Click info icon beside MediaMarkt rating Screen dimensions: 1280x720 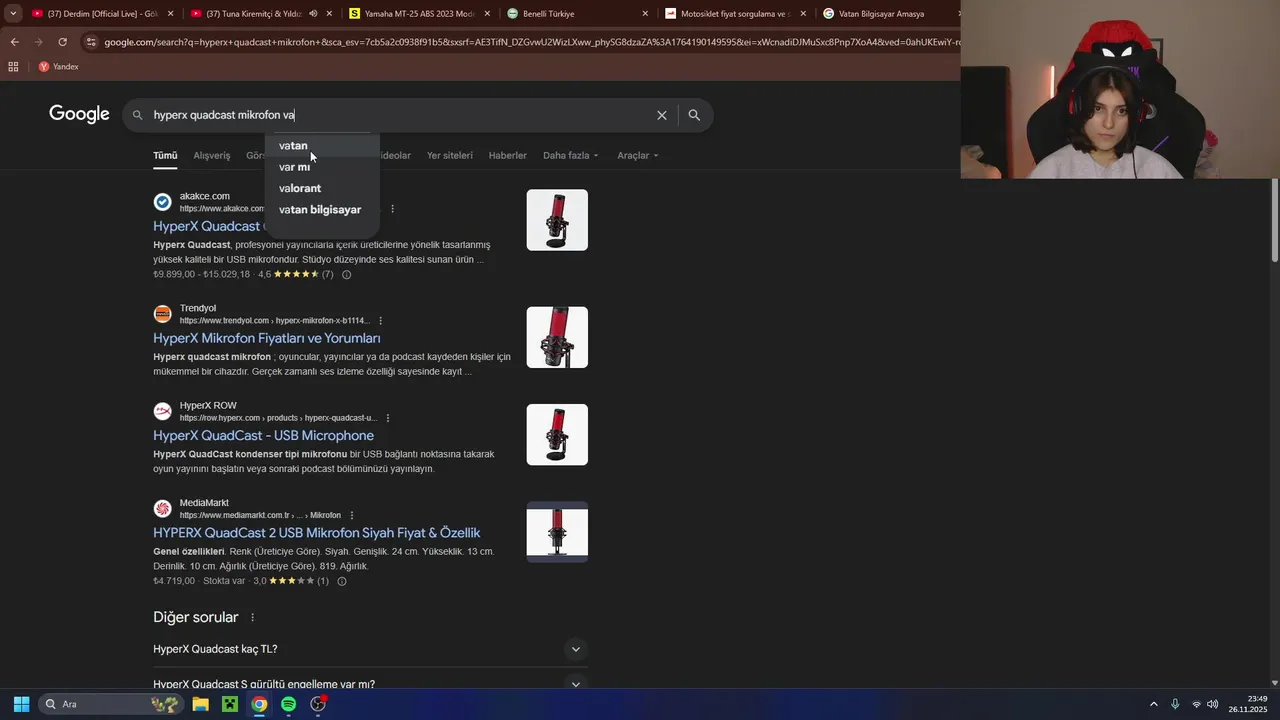pos(342,581)
